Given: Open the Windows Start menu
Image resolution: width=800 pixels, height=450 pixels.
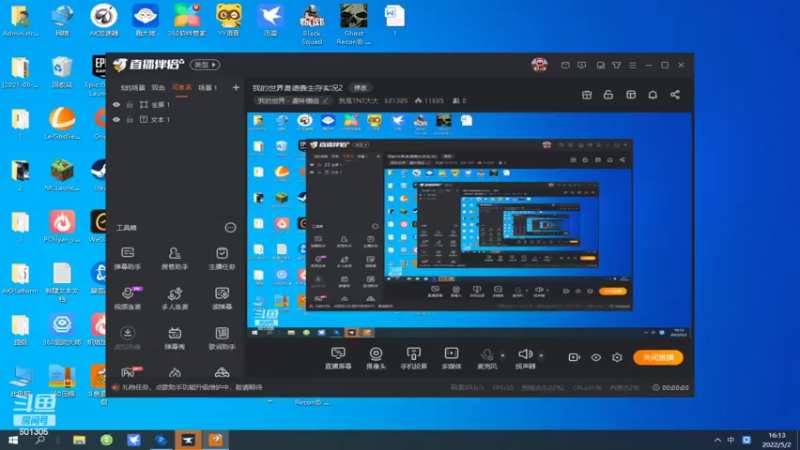Looking at the screenshot, I should [x=13, y=440].
